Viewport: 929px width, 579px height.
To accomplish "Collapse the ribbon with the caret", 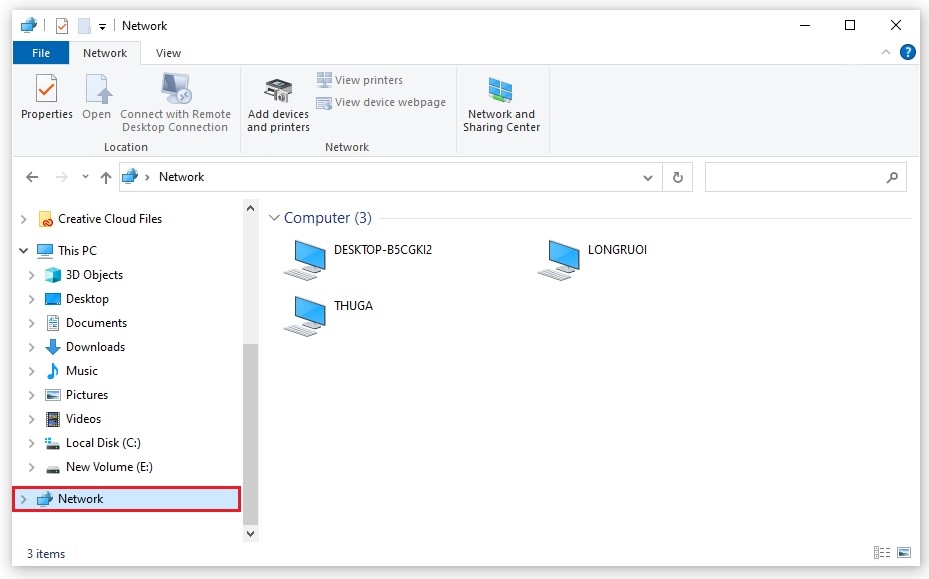I will click(885, 52).
